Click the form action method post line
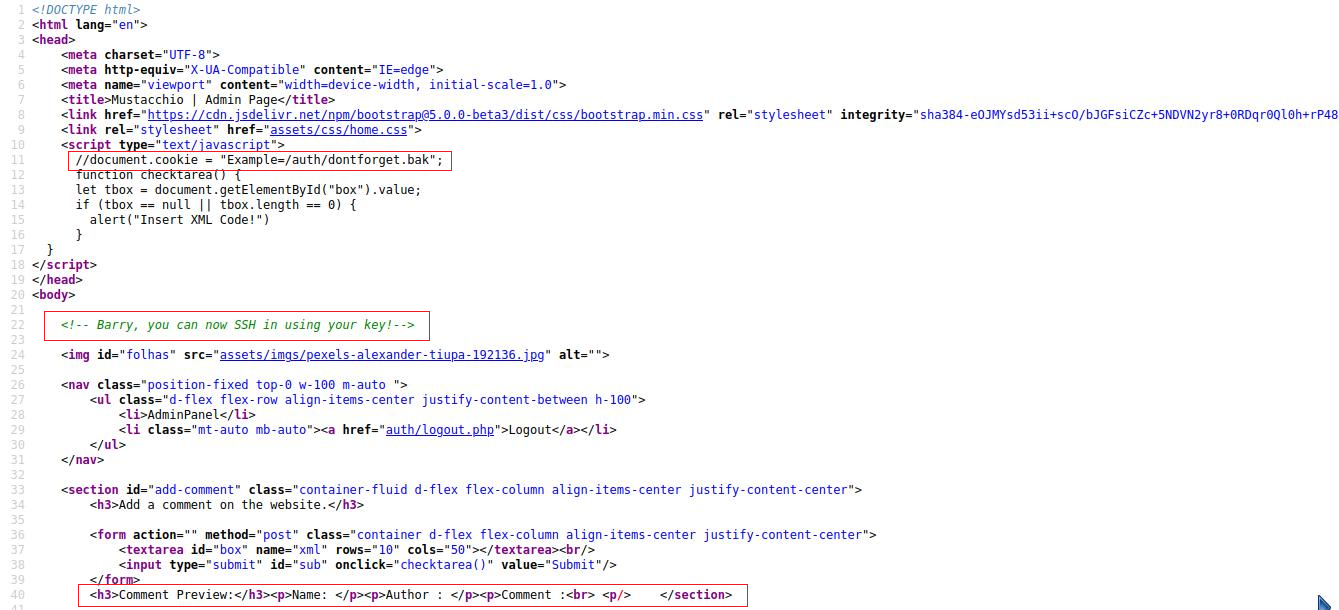Viewport: 1339px width, 610px height. point(483,535)
